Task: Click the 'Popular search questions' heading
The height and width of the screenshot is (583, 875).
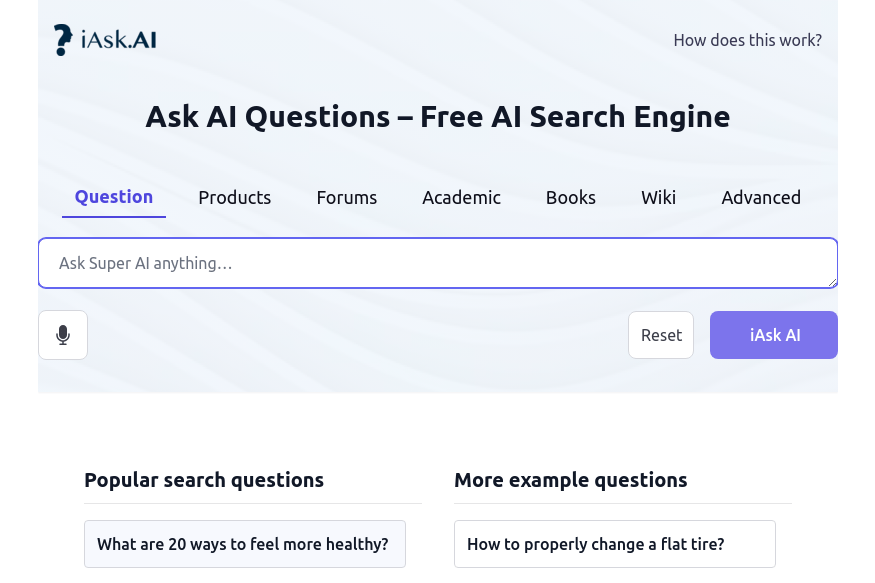Action: tap(204, 480)
